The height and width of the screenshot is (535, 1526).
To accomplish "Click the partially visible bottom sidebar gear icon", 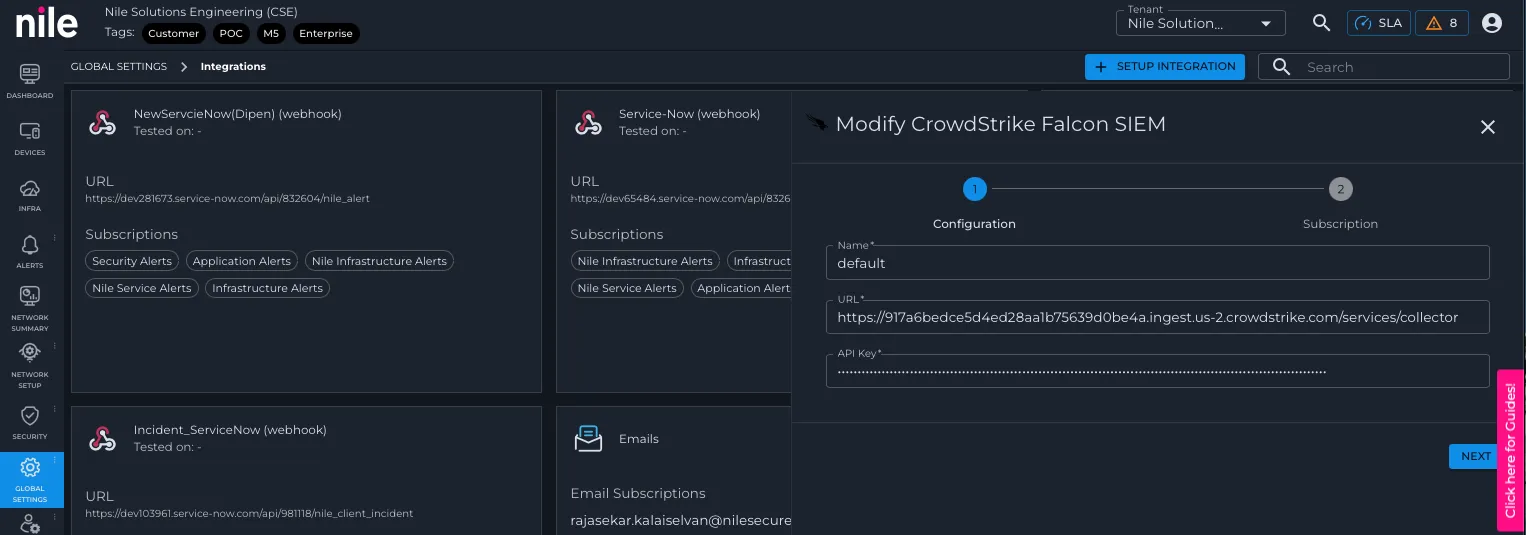I will 30,524.
